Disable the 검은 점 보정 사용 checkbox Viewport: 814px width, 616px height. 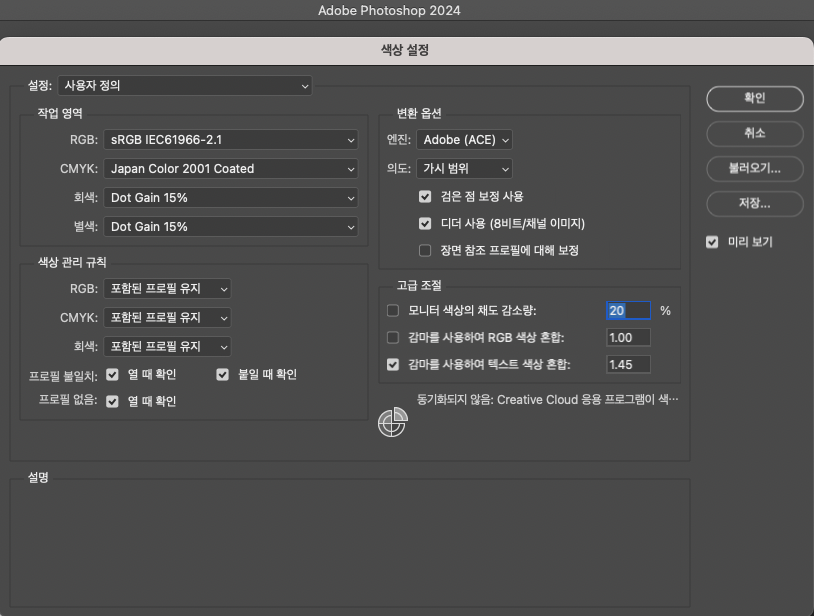pyautogui.click(x=425, y=196)
